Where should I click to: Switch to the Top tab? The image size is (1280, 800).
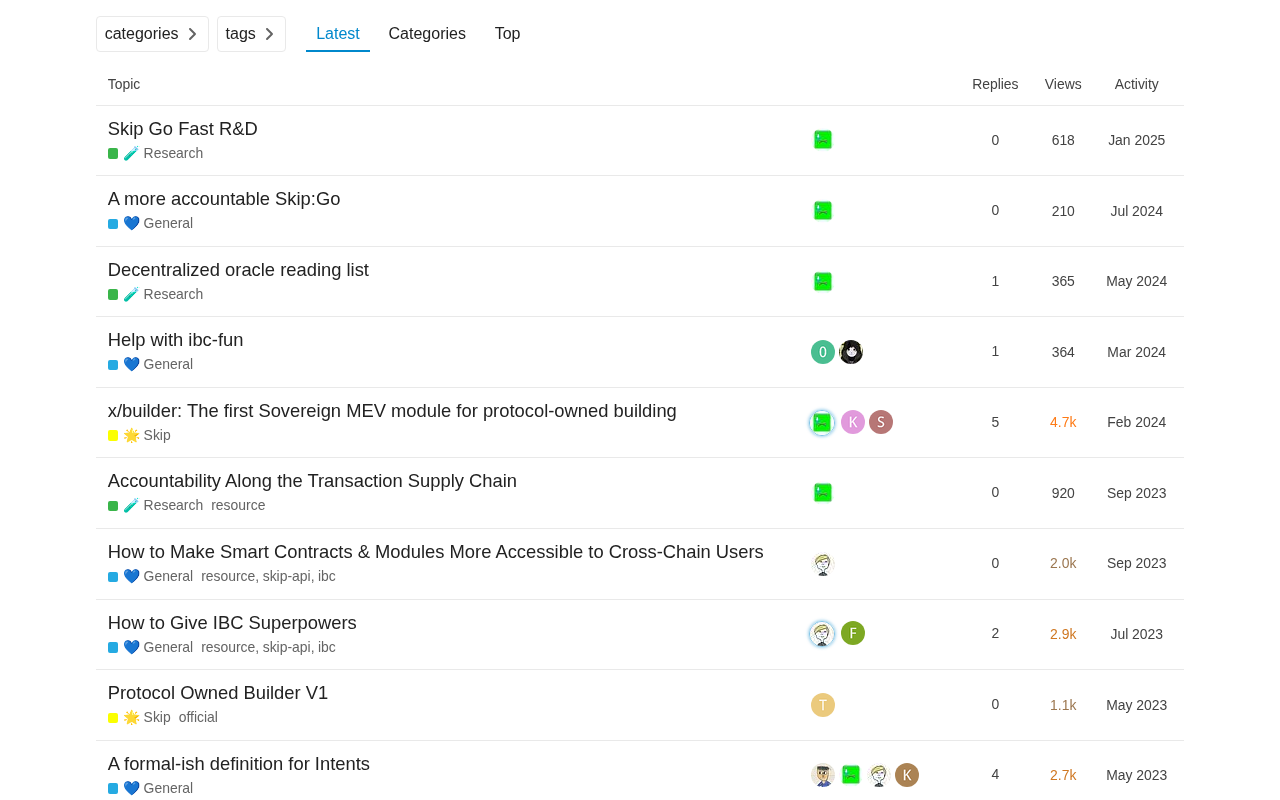coord(507,34)
